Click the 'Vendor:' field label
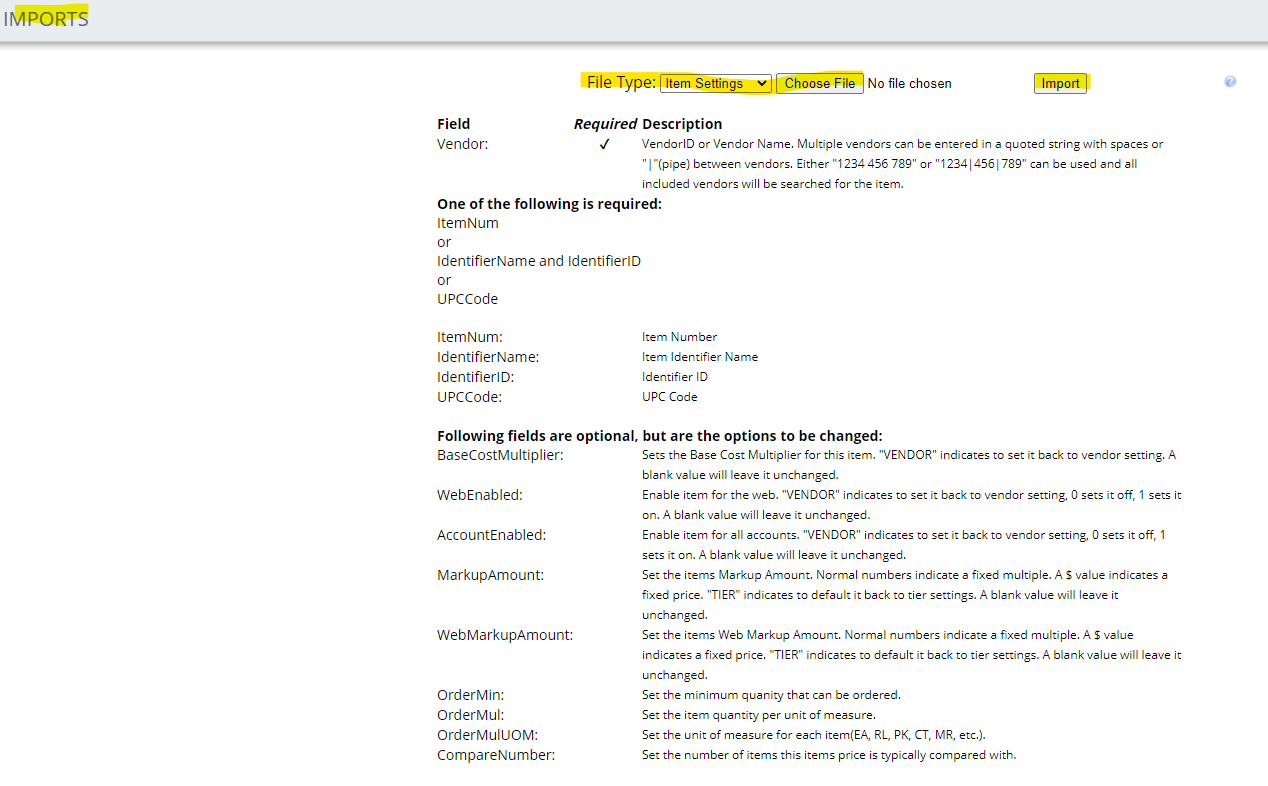 pos(462,144)
